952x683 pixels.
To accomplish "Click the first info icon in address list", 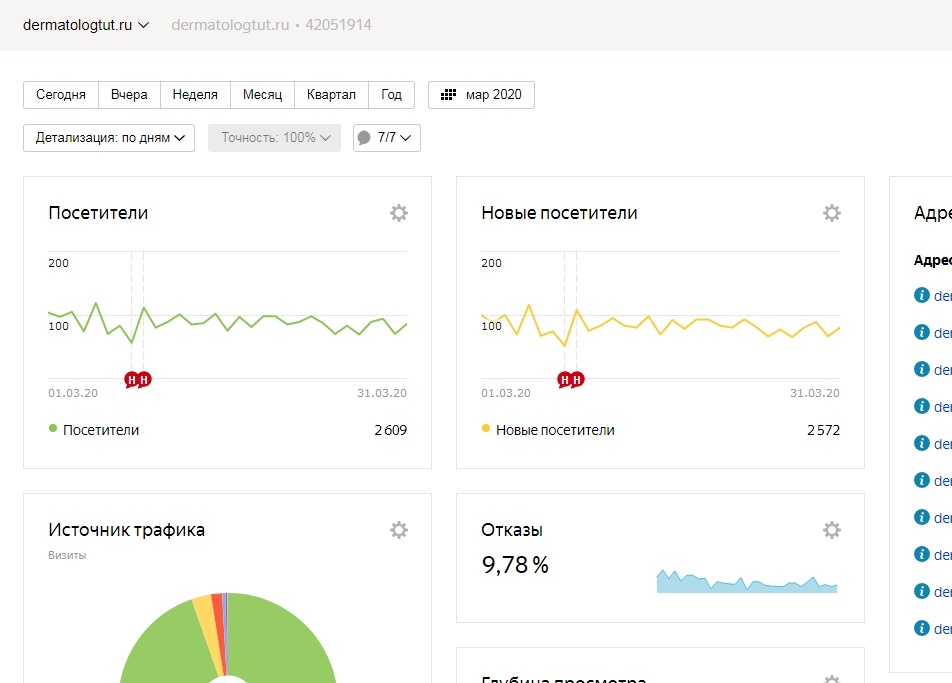I will 922,295.
